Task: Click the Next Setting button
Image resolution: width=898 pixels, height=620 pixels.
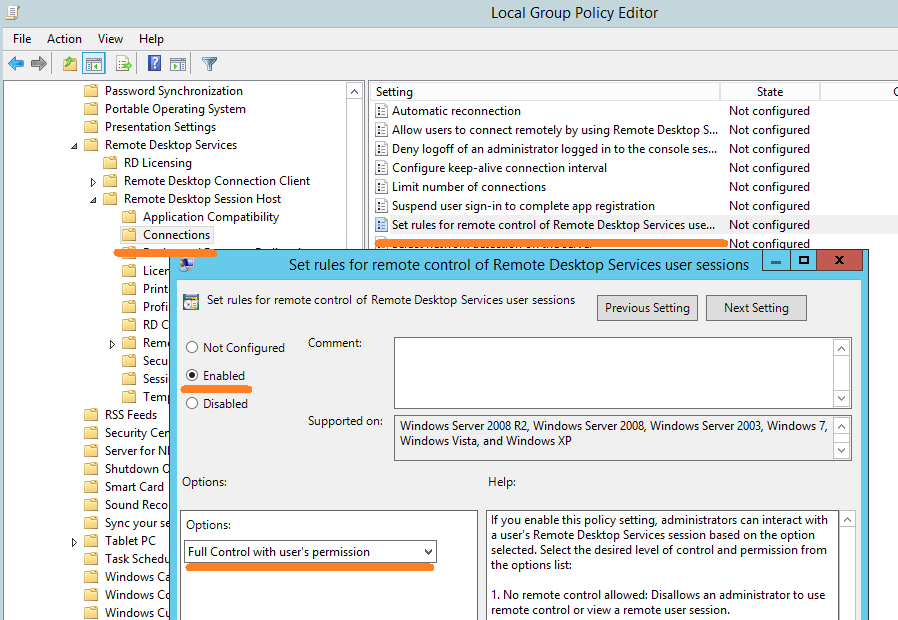Action: click(x=756, y=308)
